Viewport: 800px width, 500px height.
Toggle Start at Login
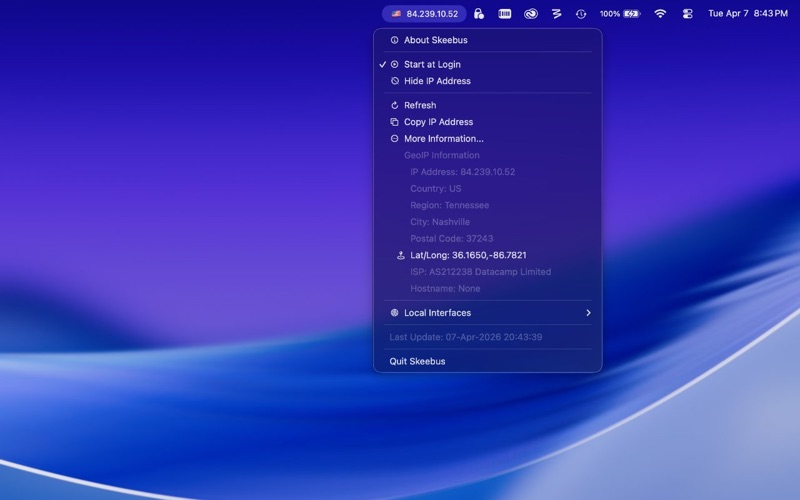click(488, 64)
